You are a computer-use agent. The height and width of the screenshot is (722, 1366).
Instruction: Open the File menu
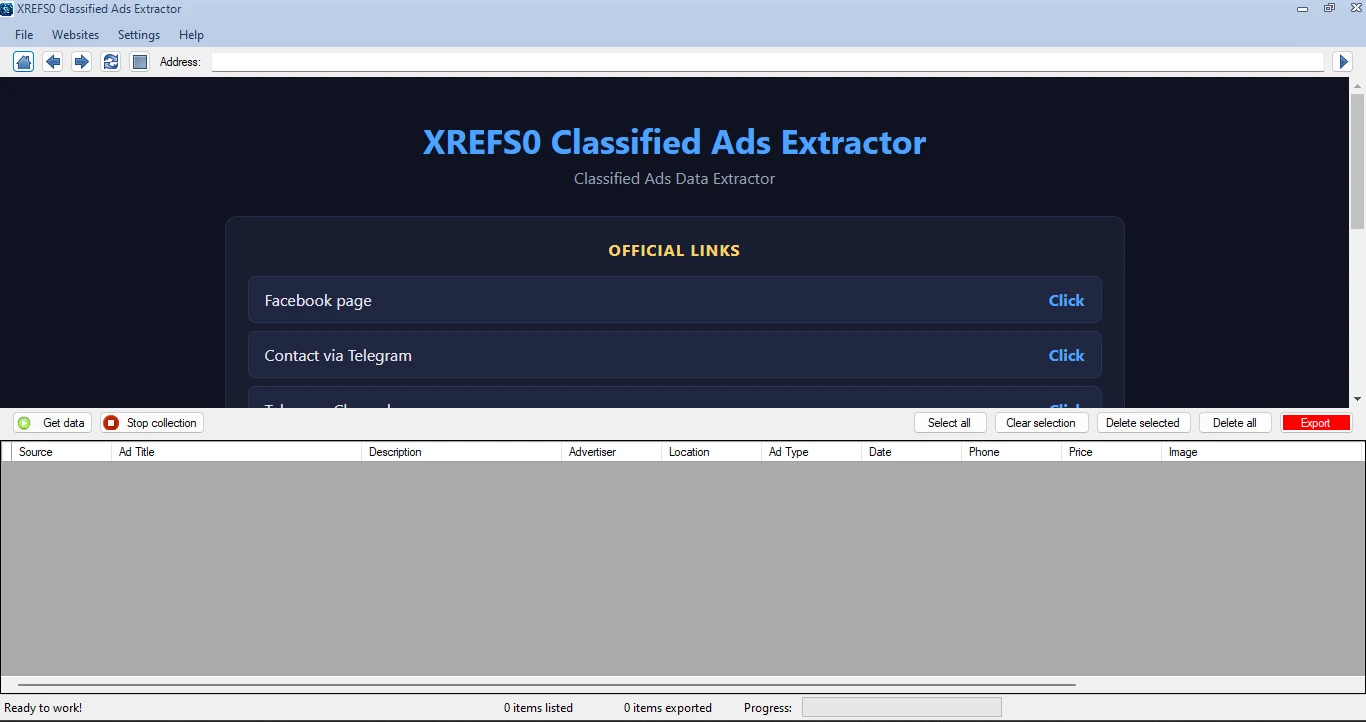24,35
